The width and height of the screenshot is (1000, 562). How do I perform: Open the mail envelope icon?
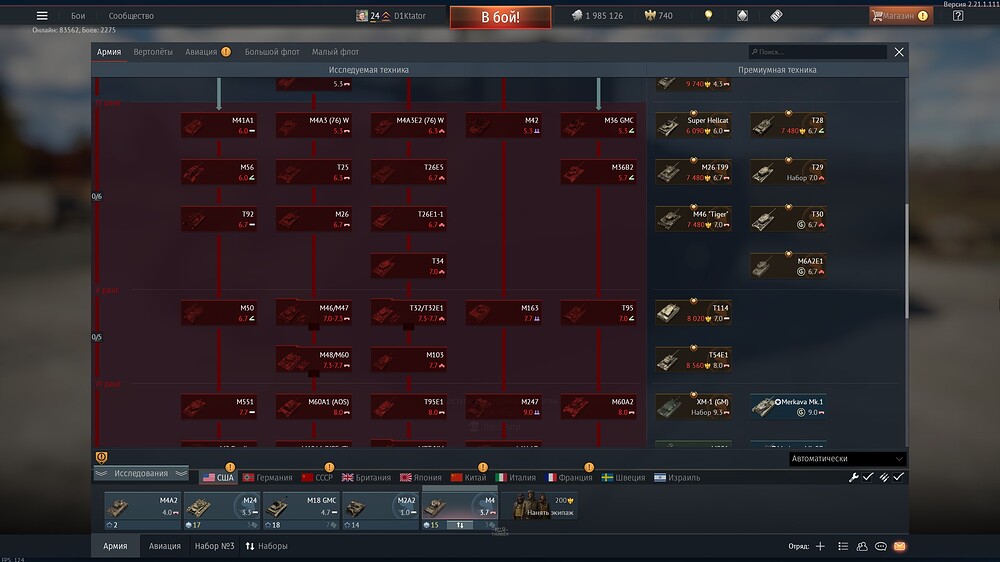click(x=899, y=546)
